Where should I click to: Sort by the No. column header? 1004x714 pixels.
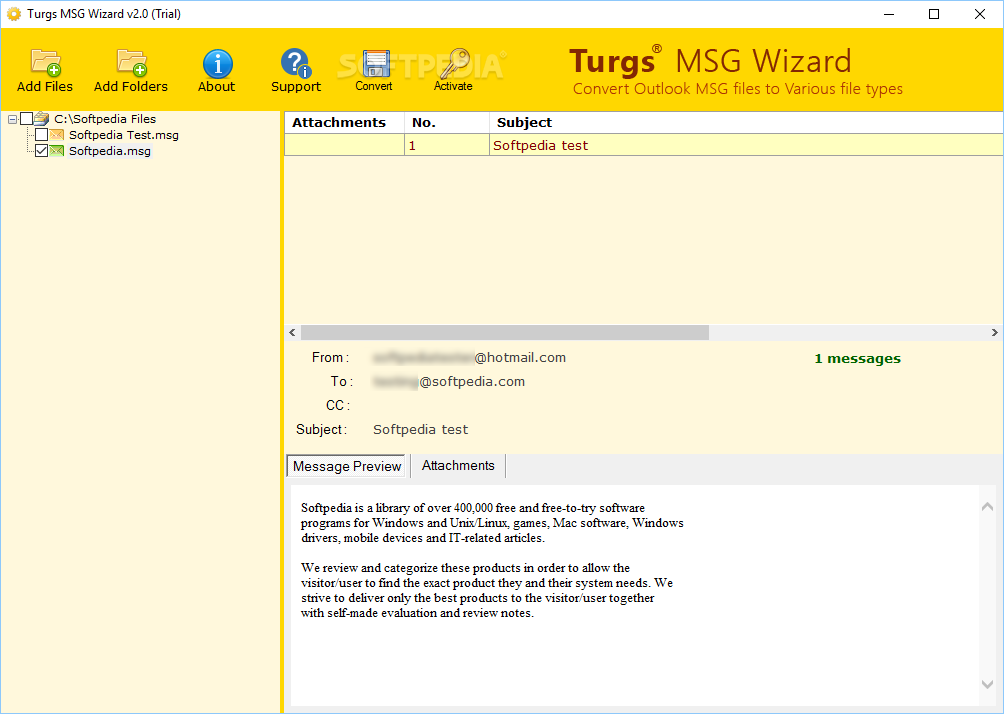(447, 122)
